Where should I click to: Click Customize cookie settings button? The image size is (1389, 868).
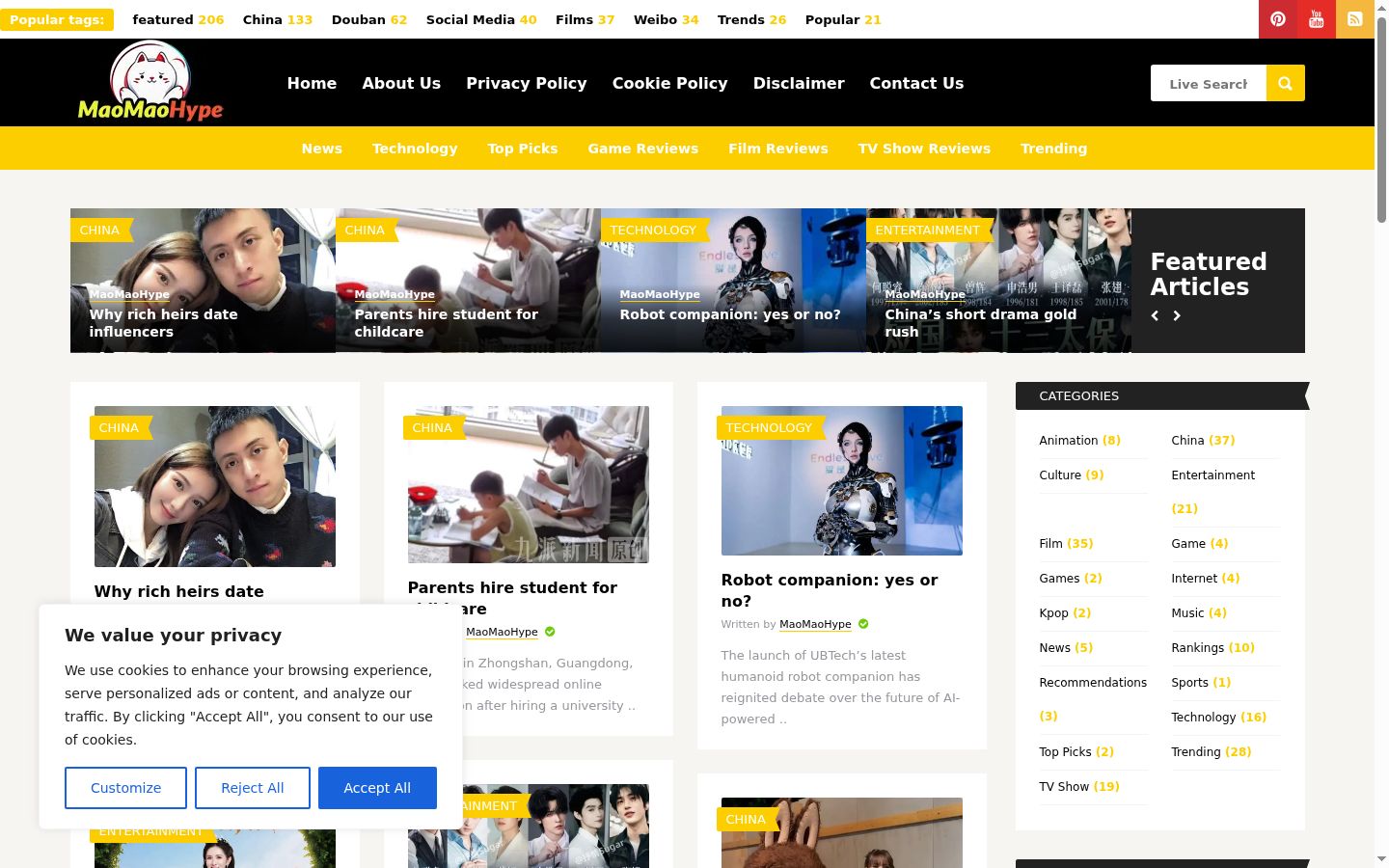coord(126,788)
